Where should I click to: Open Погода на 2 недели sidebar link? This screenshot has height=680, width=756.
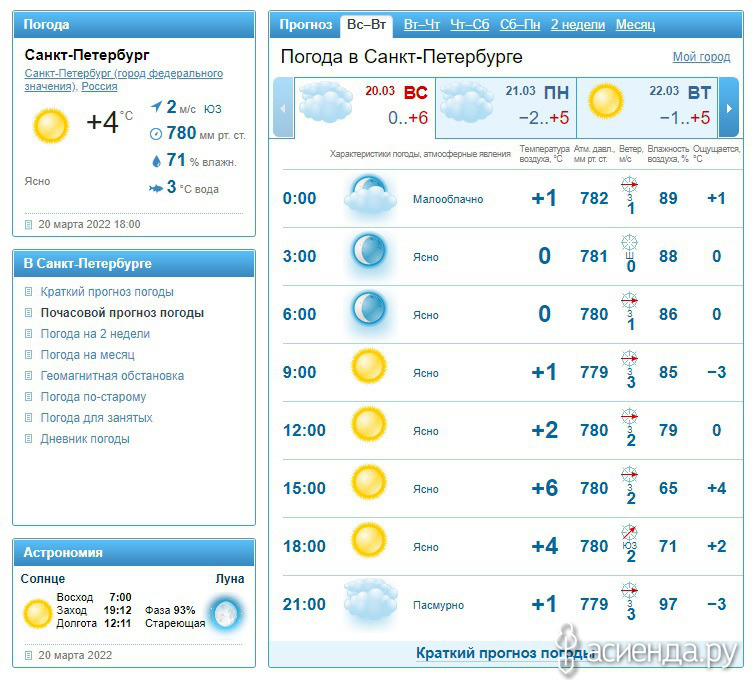tap(95, 334)
